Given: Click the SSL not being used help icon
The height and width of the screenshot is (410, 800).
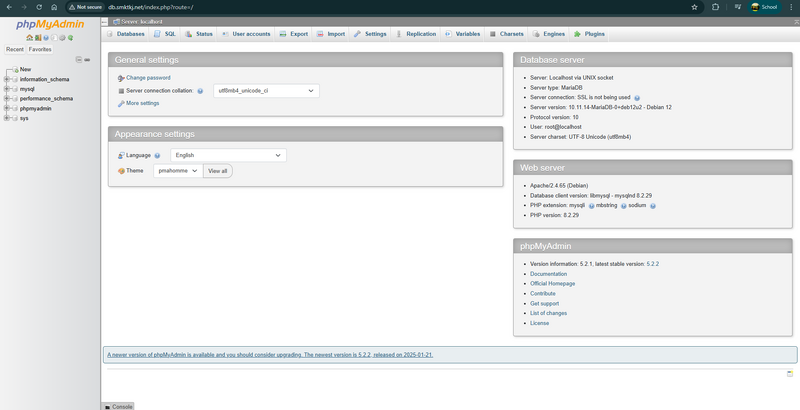Looking at the screenshot, I should [637, 98].
